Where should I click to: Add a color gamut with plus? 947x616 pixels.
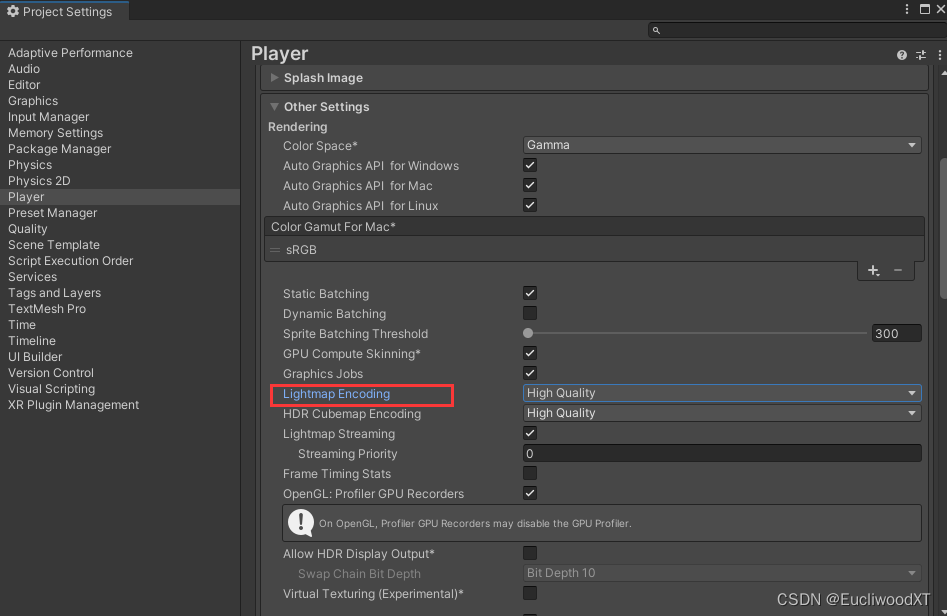pyautogui.click(x=873, y=271)
